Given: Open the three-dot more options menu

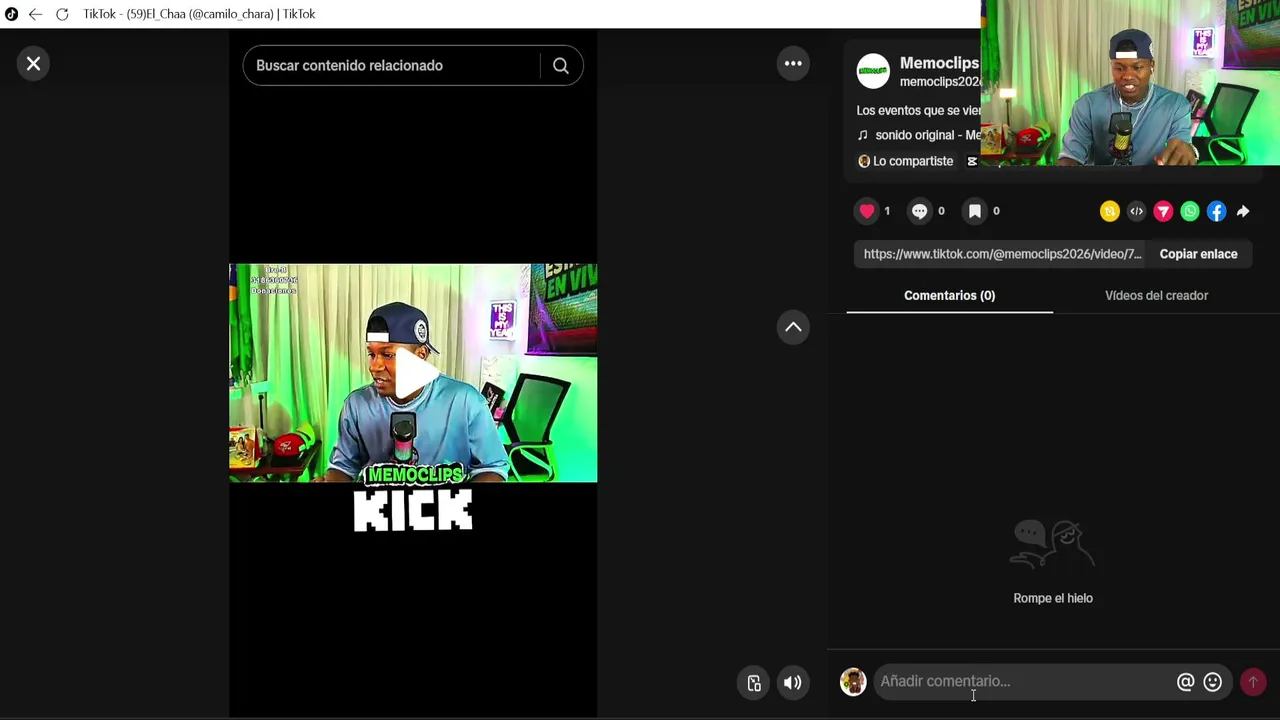Looking at the screenshot, I should coord(793,64).
